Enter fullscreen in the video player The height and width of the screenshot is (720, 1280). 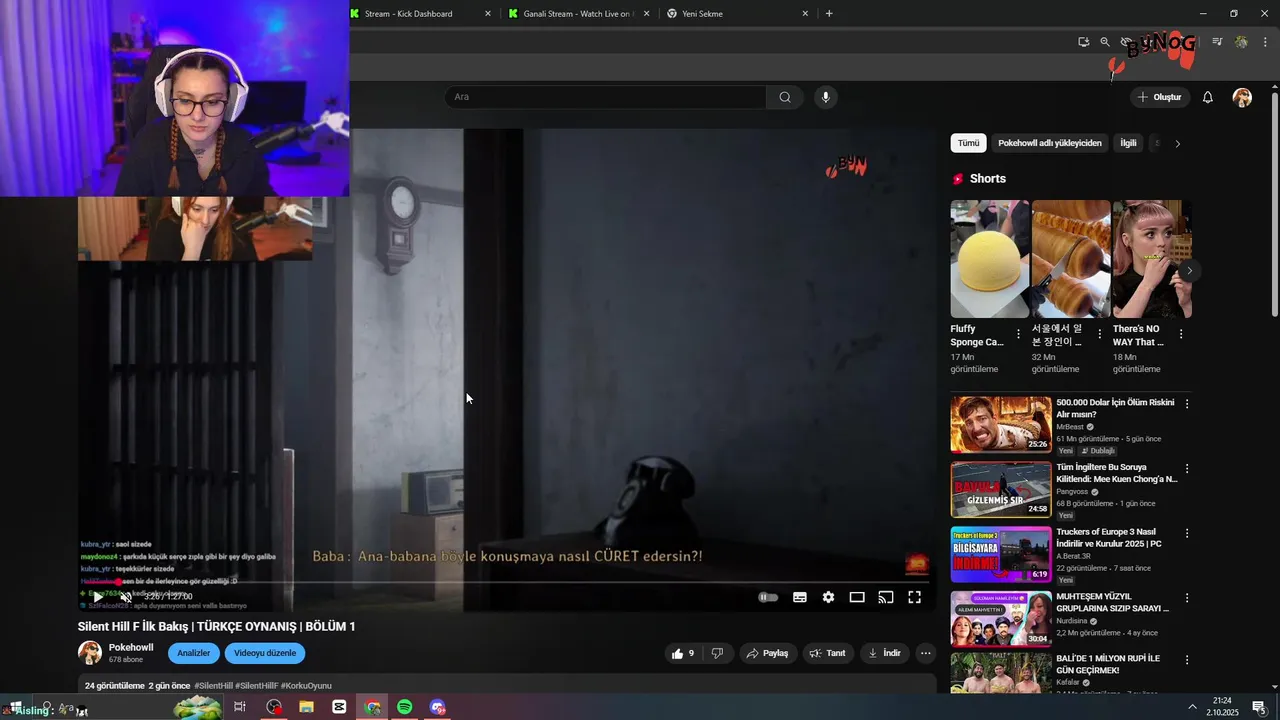[914, 597]
